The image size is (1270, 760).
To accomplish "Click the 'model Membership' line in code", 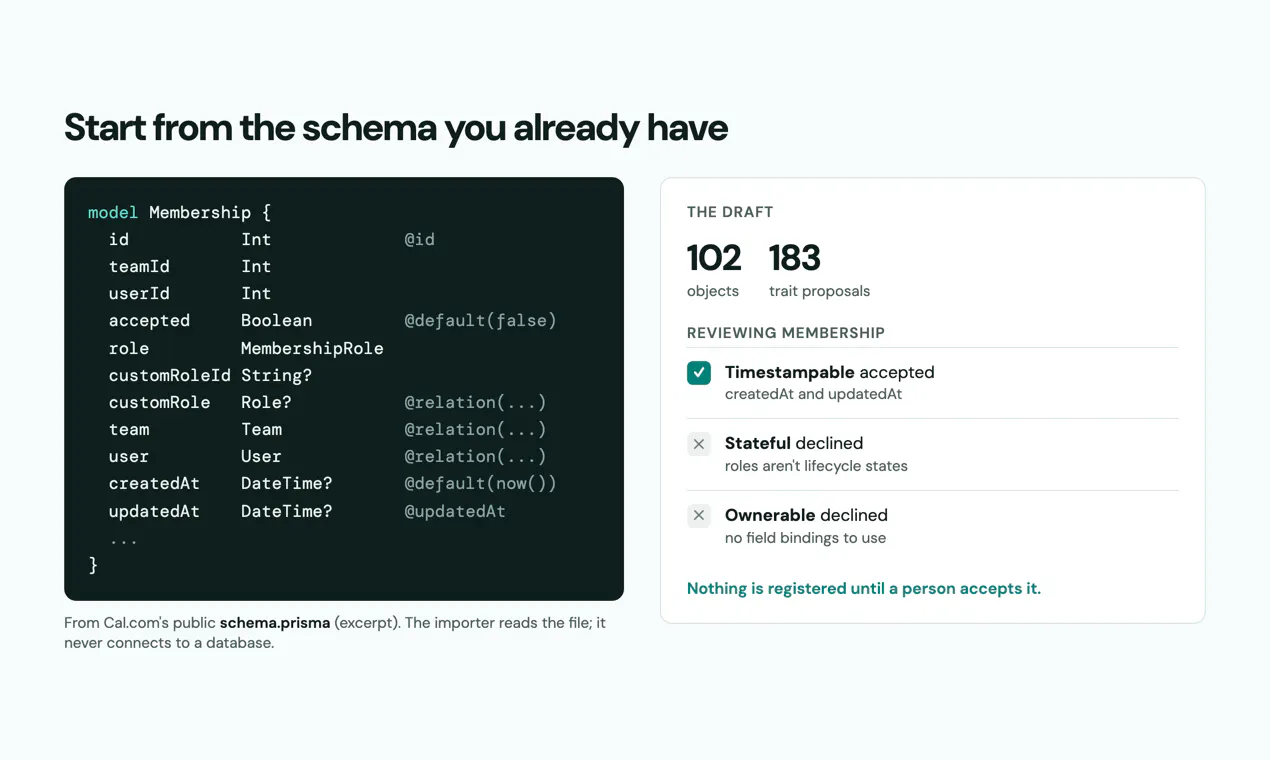I will click(x=179, y=212).
